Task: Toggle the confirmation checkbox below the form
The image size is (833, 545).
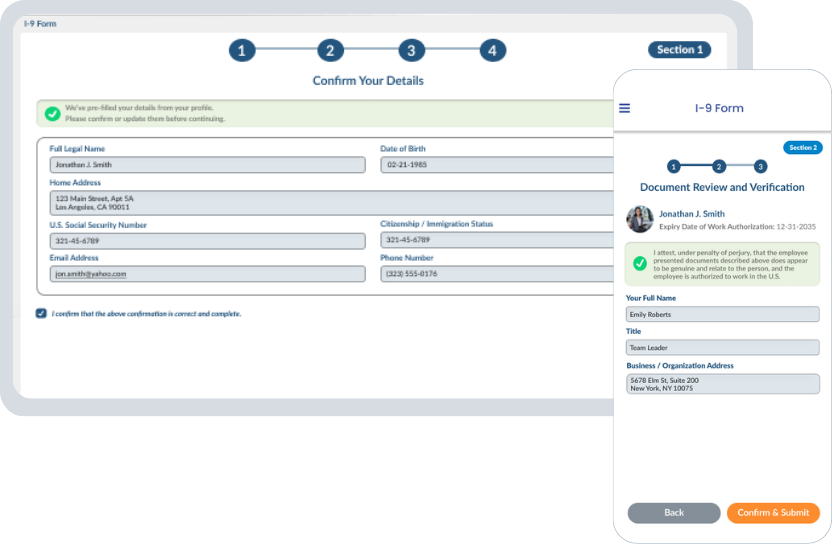Action: click(41, 313)
